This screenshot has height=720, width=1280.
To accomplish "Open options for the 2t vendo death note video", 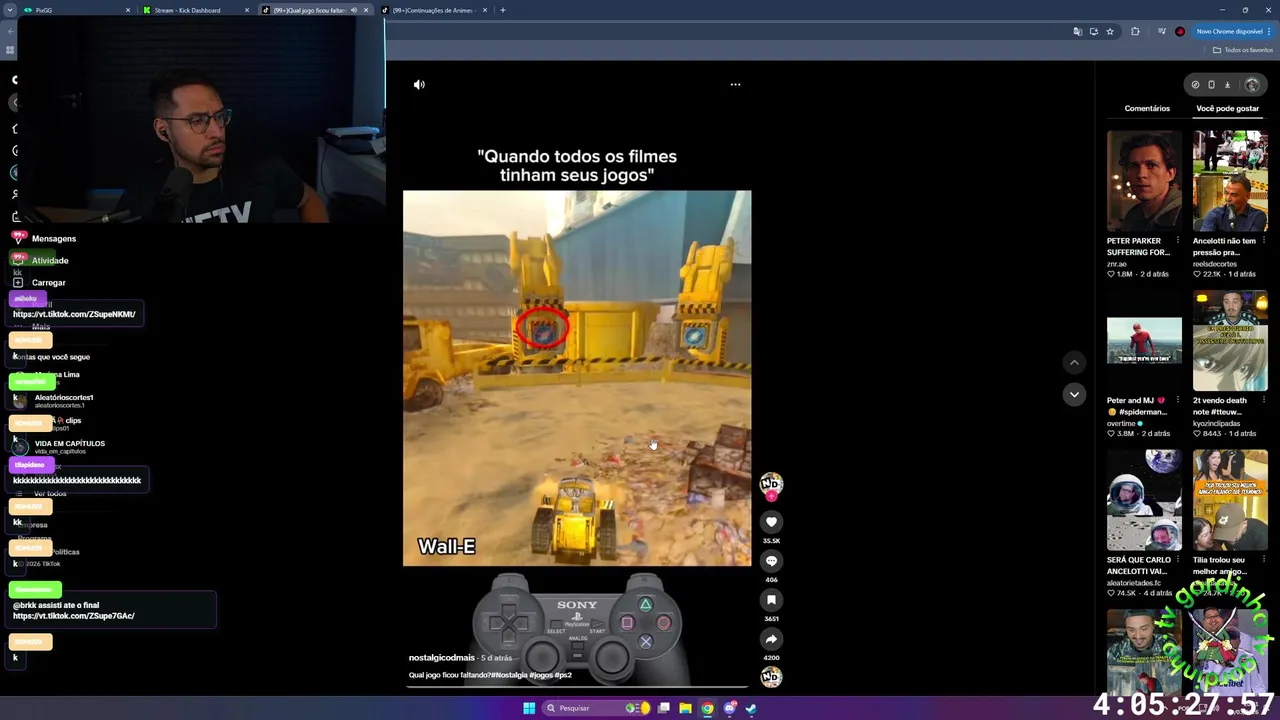I will pos(1263,400).
